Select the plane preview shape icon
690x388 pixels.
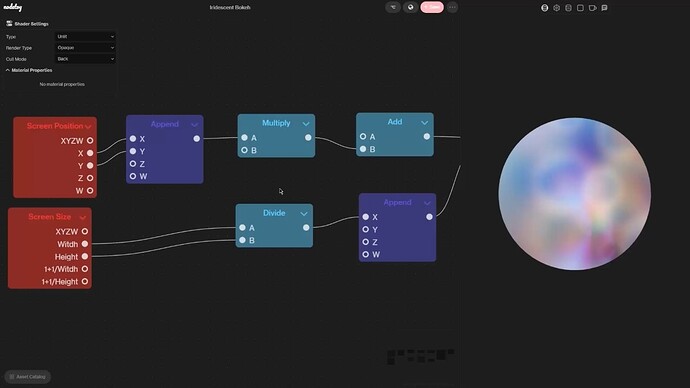tap(580, 7)
